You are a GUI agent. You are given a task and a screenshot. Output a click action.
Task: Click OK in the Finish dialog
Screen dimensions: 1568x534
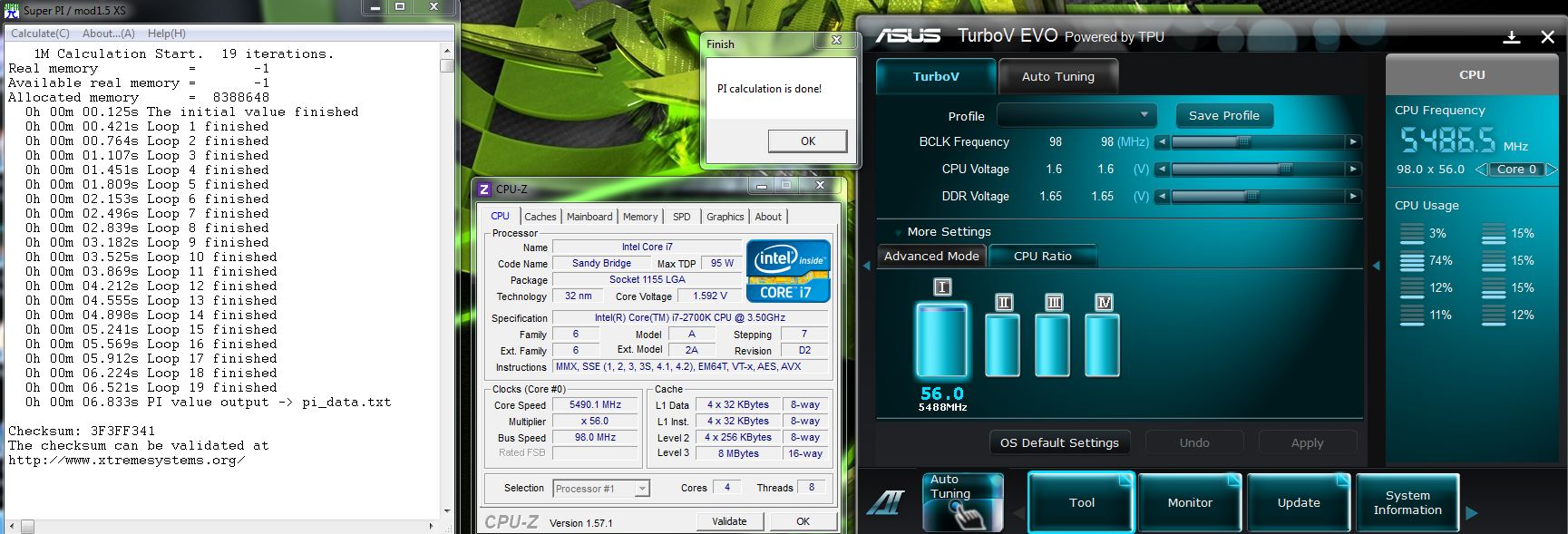tap(808, 141)
